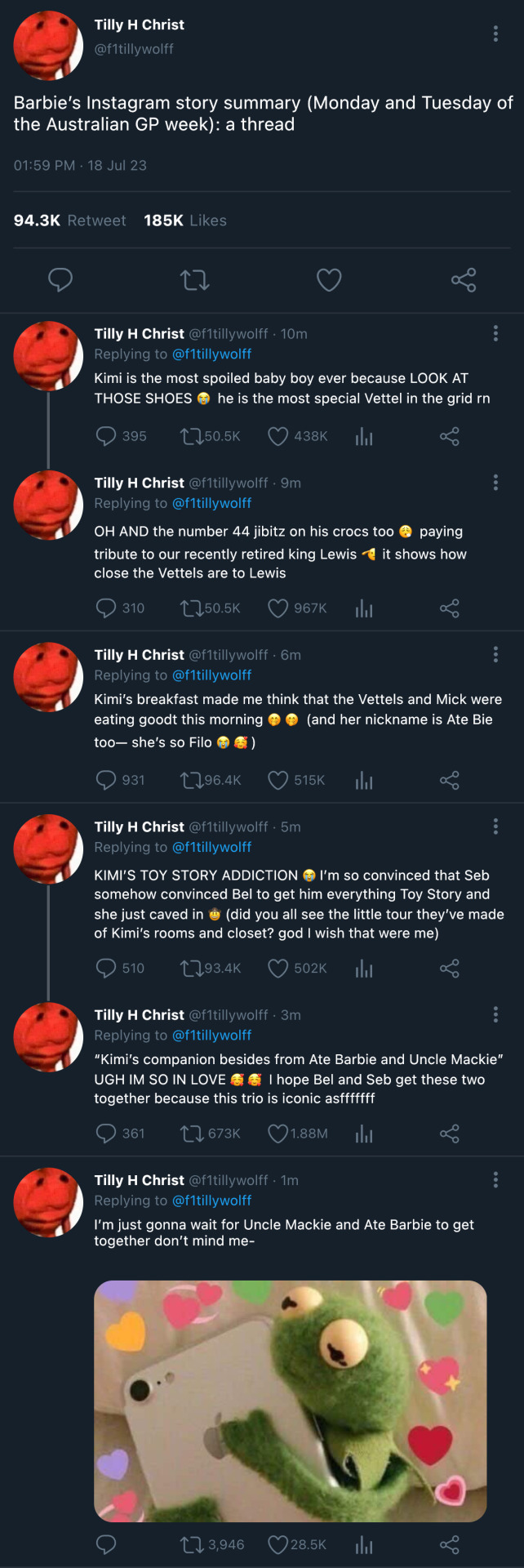Reply to the main thread tweet
The height and width of the screenshot is (1568, 524).
60,280
